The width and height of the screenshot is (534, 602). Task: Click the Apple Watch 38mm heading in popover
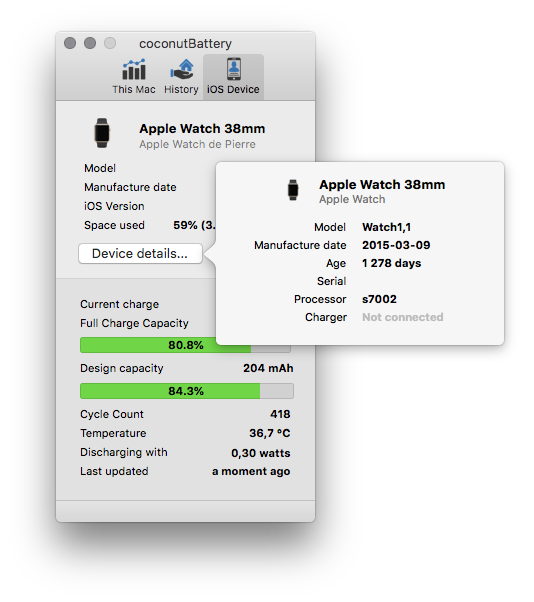point(382,185)
